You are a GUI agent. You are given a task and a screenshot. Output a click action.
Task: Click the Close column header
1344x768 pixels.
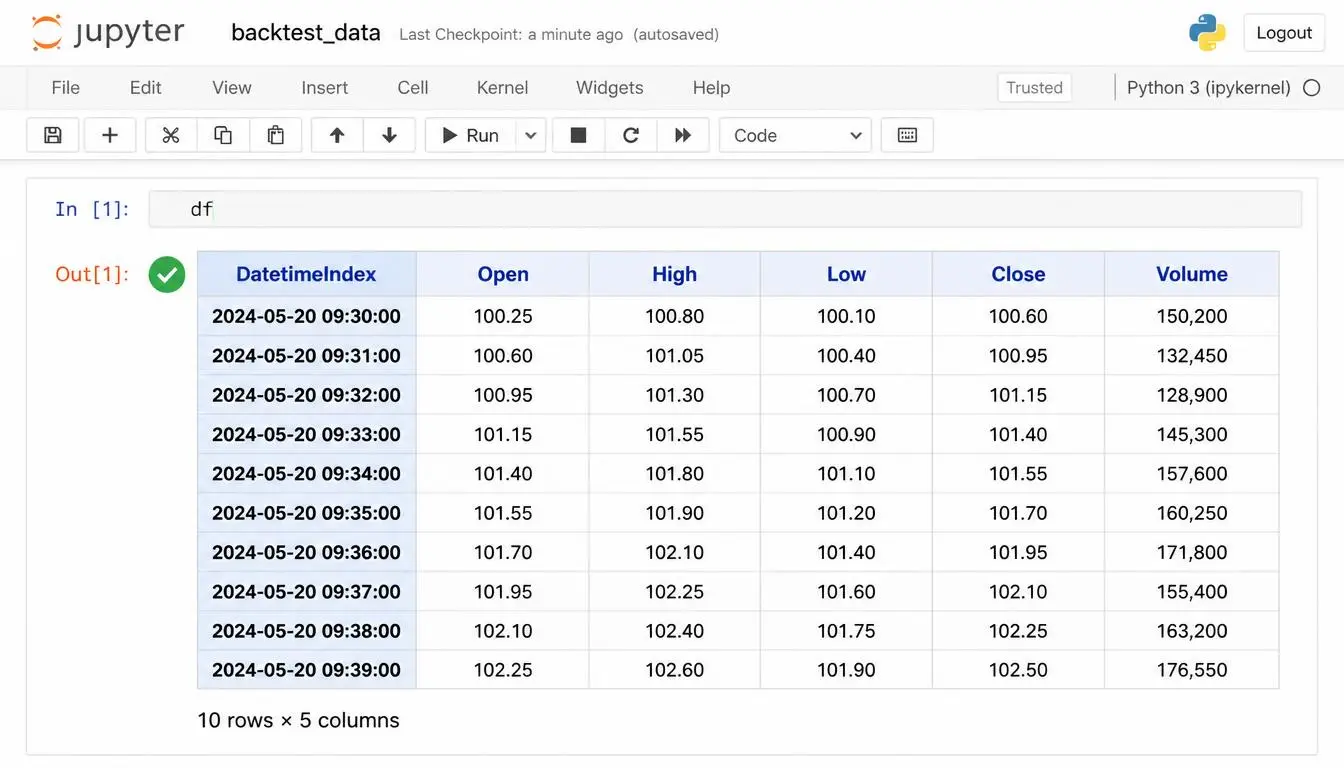pyautogui.click(x=1018, y=274)
